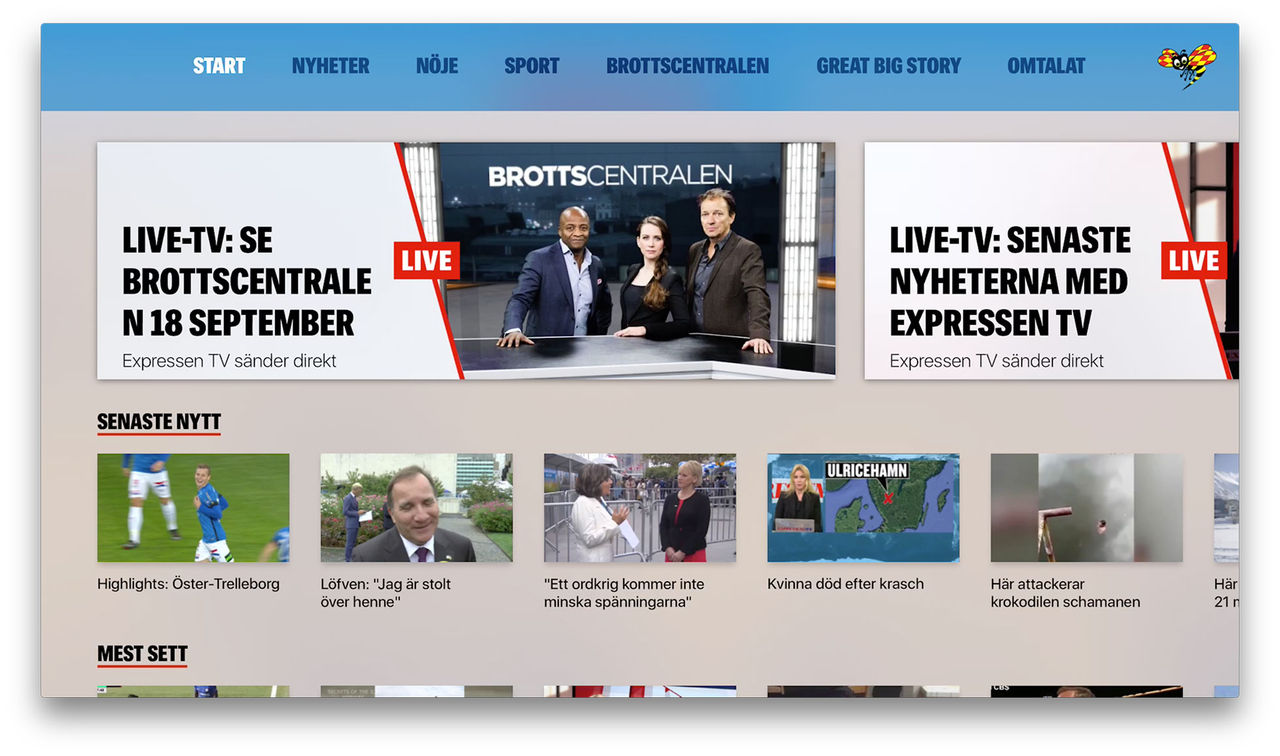Viewport: 1280px width, 756px height.
Task: Play the video with two women interviewing
Action: coord(640,508)
